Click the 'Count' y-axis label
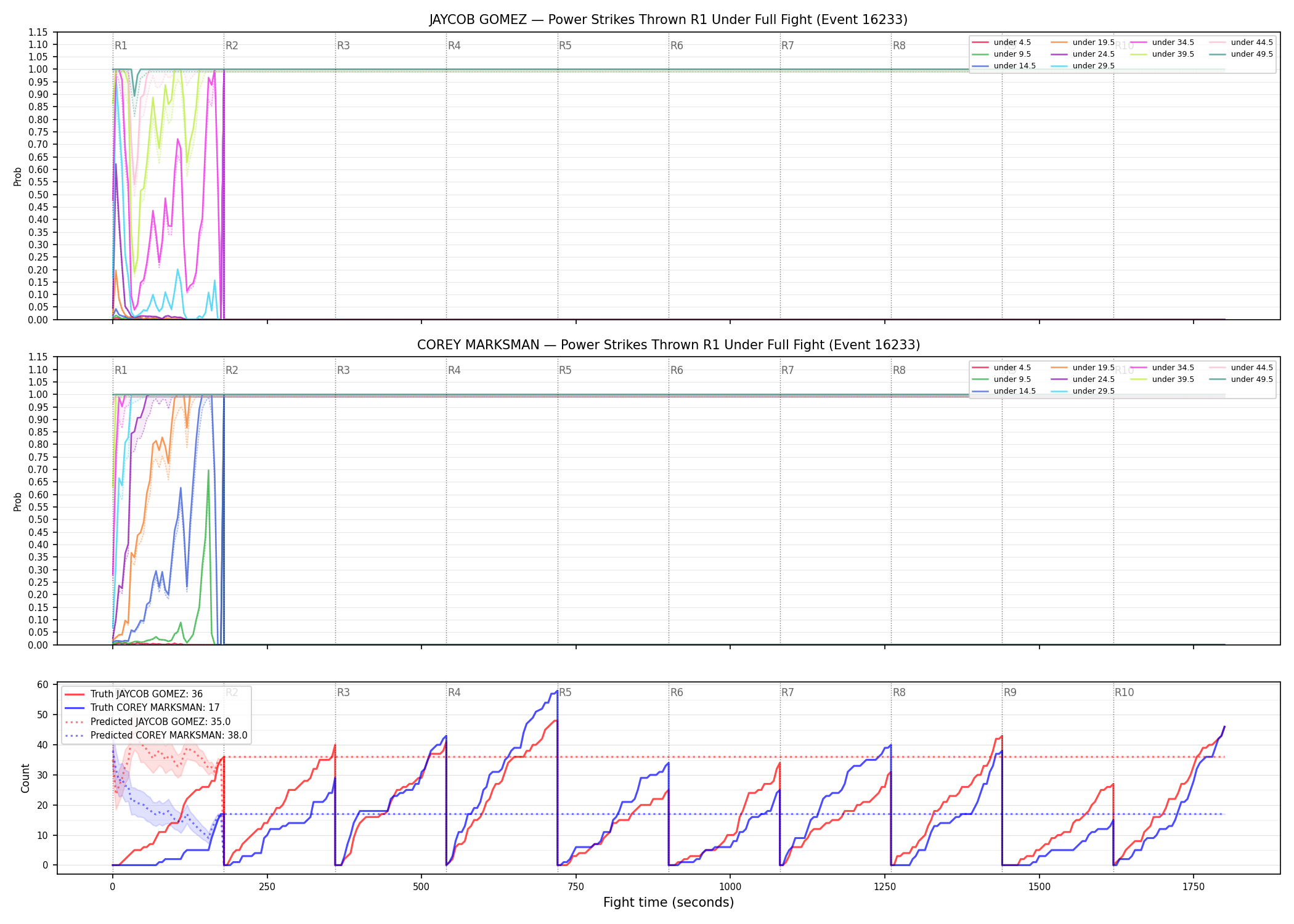Viewport: 1294px width, 924px height. [x=25, y=778]
